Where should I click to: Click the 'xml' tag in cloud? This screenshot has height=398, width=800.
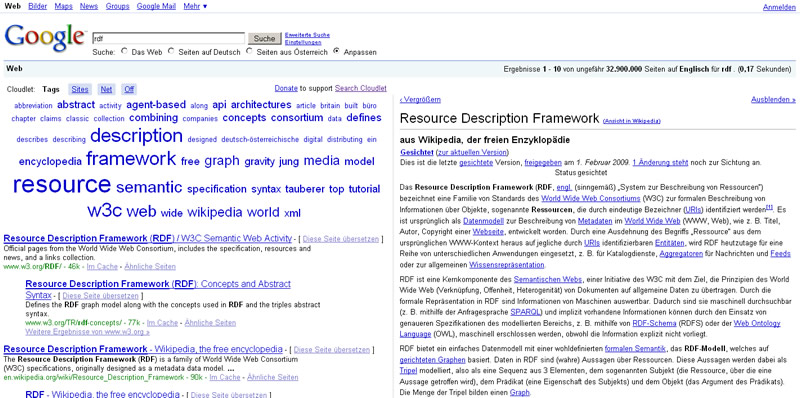(292, 213)
